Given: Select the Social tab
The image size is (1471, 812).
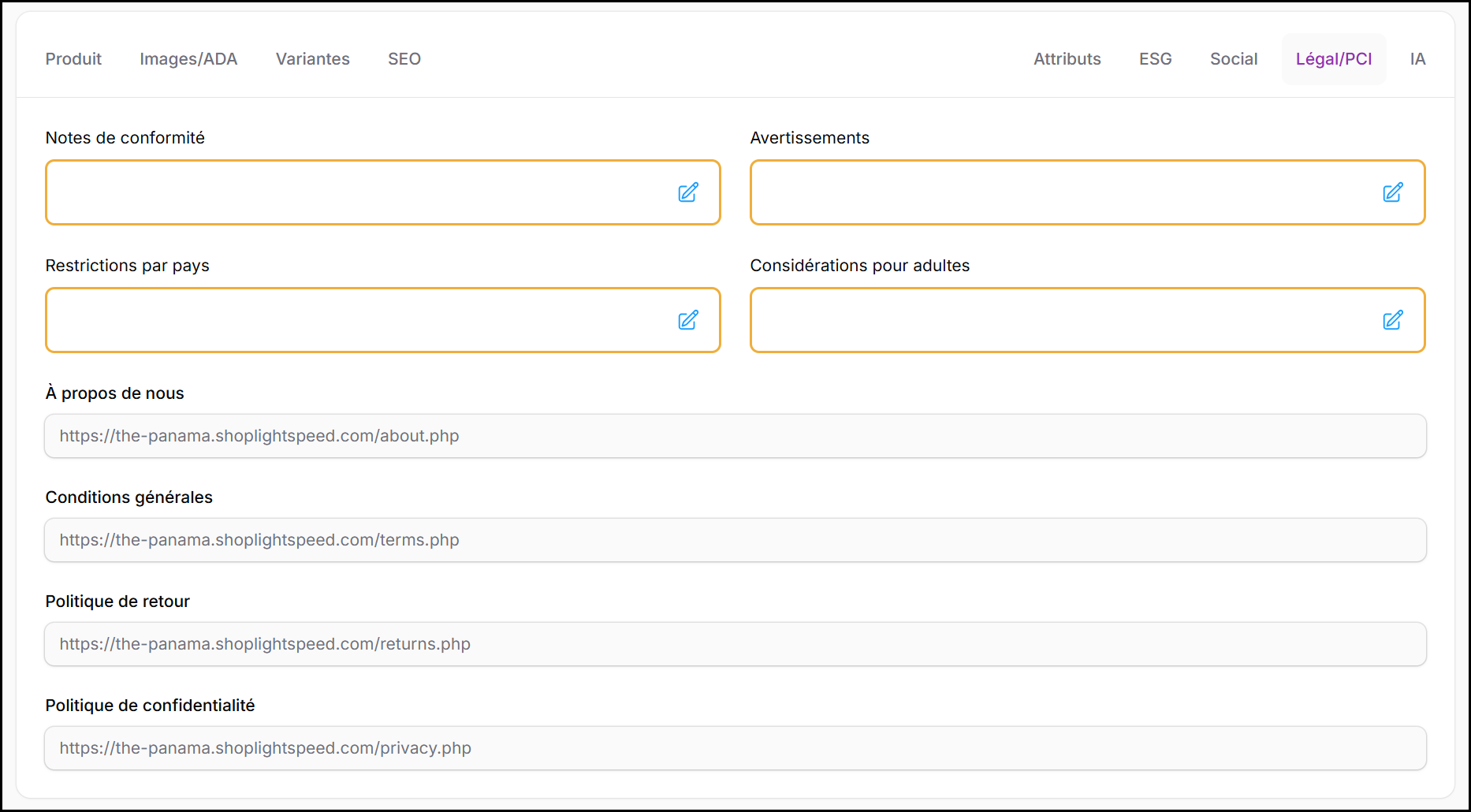Looking at the screenshot, I should pos(1233,59).
